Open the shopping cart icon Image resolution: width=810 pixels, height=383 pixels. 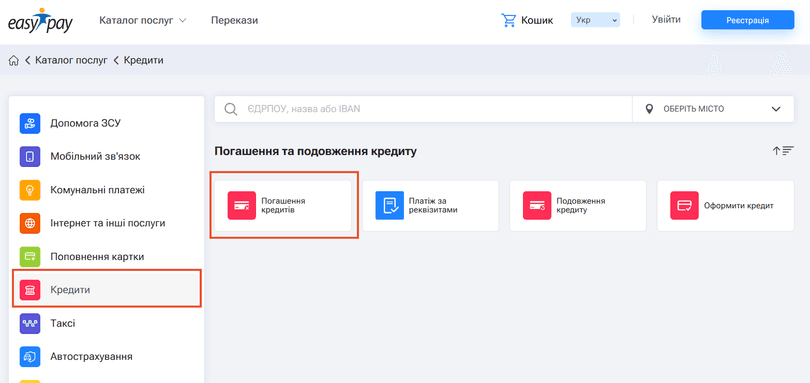[508, 21]
